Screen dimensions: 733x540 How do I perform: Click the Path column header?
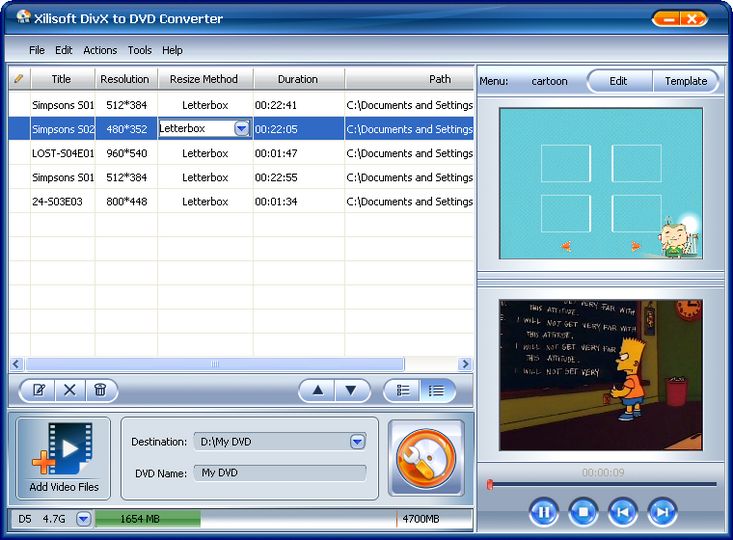point(410,79)
